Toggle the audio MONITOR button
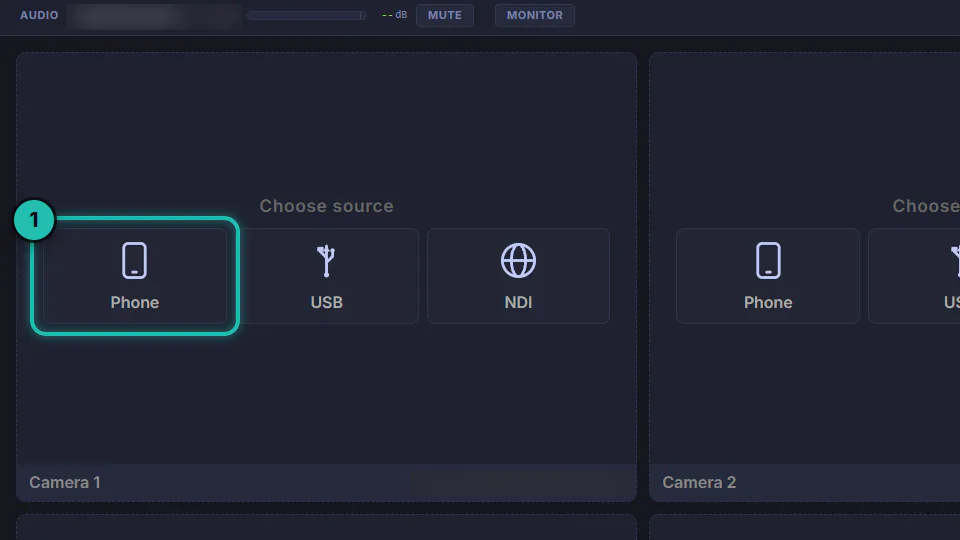960x540 pixels. pos(534,15)
